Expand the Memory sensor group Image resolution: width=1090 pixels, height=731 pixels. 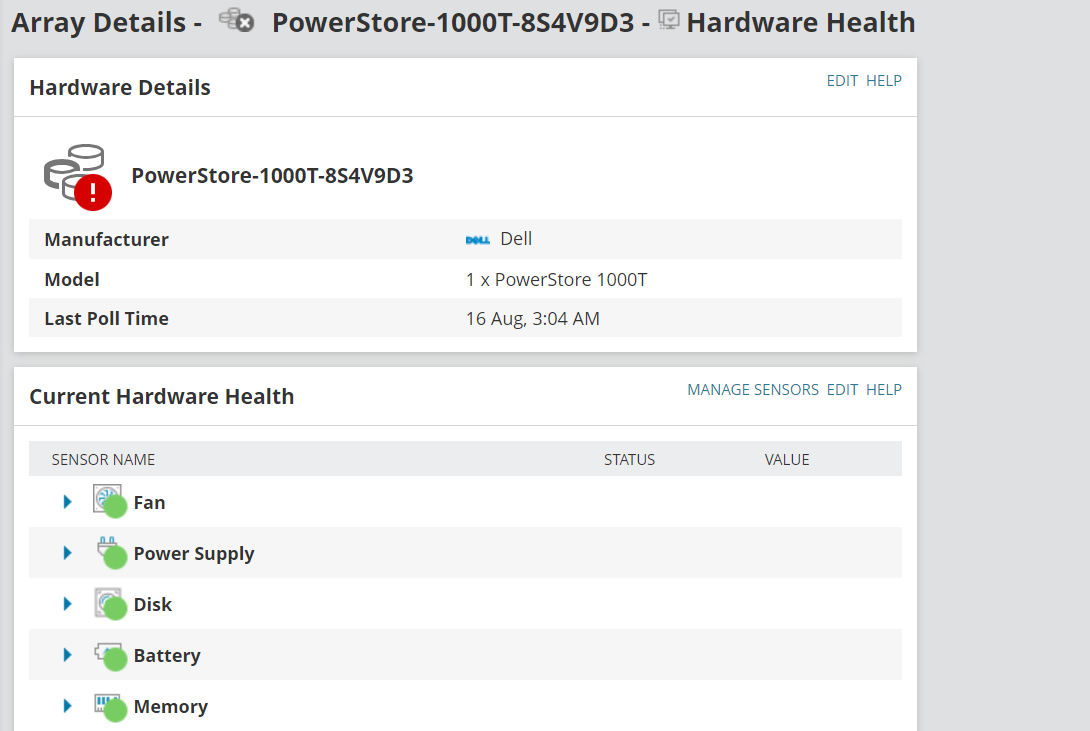pyautogui.click(x=67, y=706)
